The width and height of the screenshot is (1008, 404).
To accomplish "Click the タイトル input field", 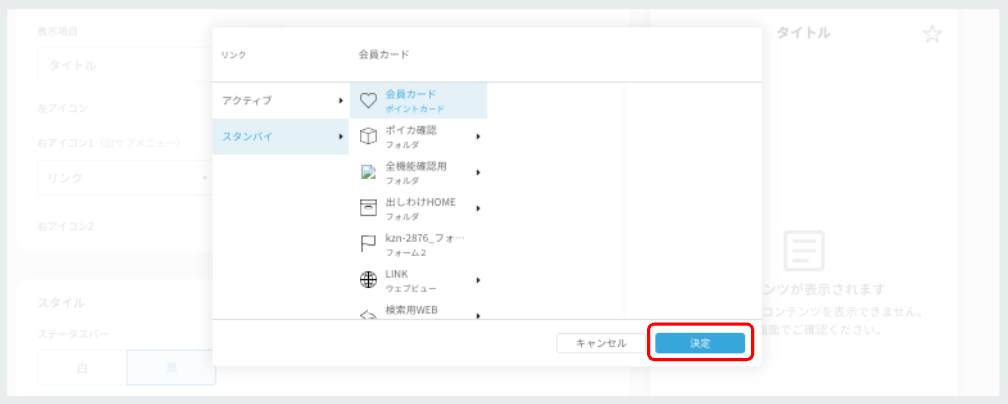I will click(125, 65).
